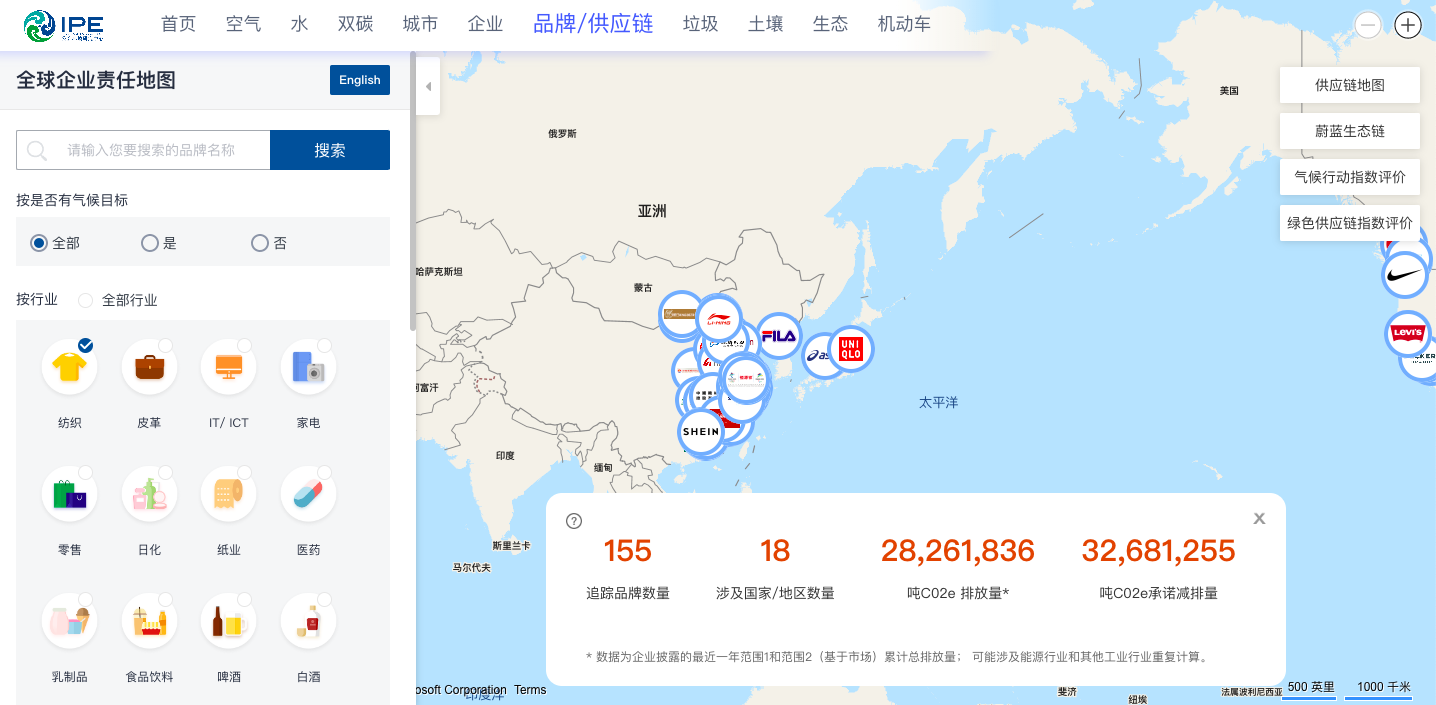Select the 纺织 textile industry icon
Image resolution: width=1436 pixels, height=705 pixels.
tap(69, 367)
